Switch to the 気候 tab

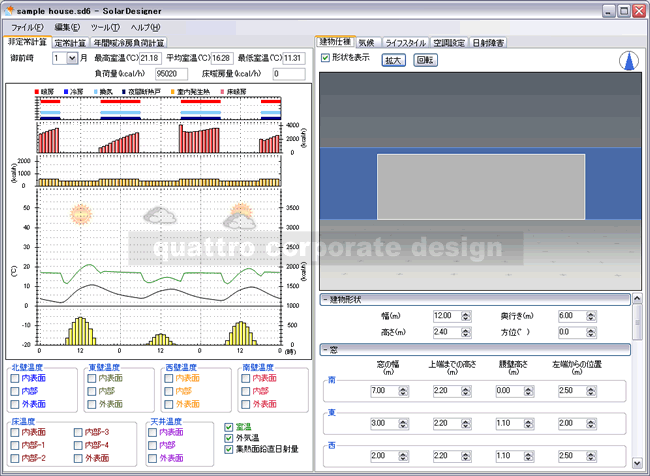[x=366, y=43]
